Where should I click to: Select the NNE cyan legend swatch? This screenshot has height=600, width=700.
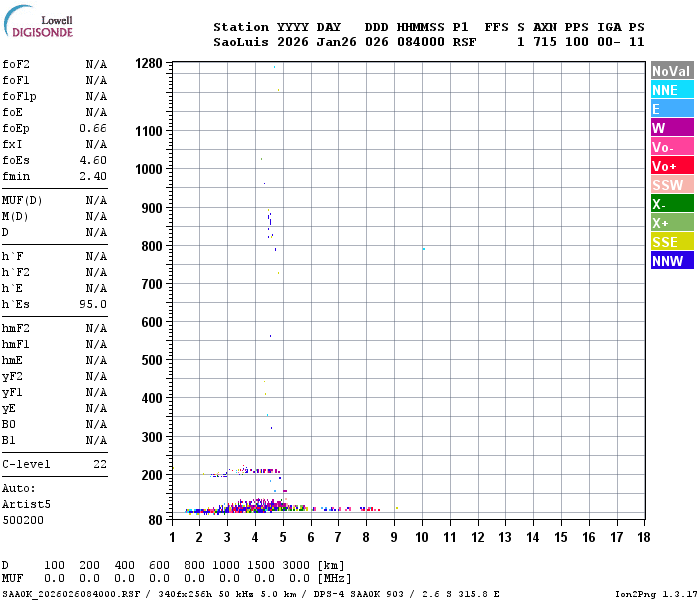tap(672, 90)
